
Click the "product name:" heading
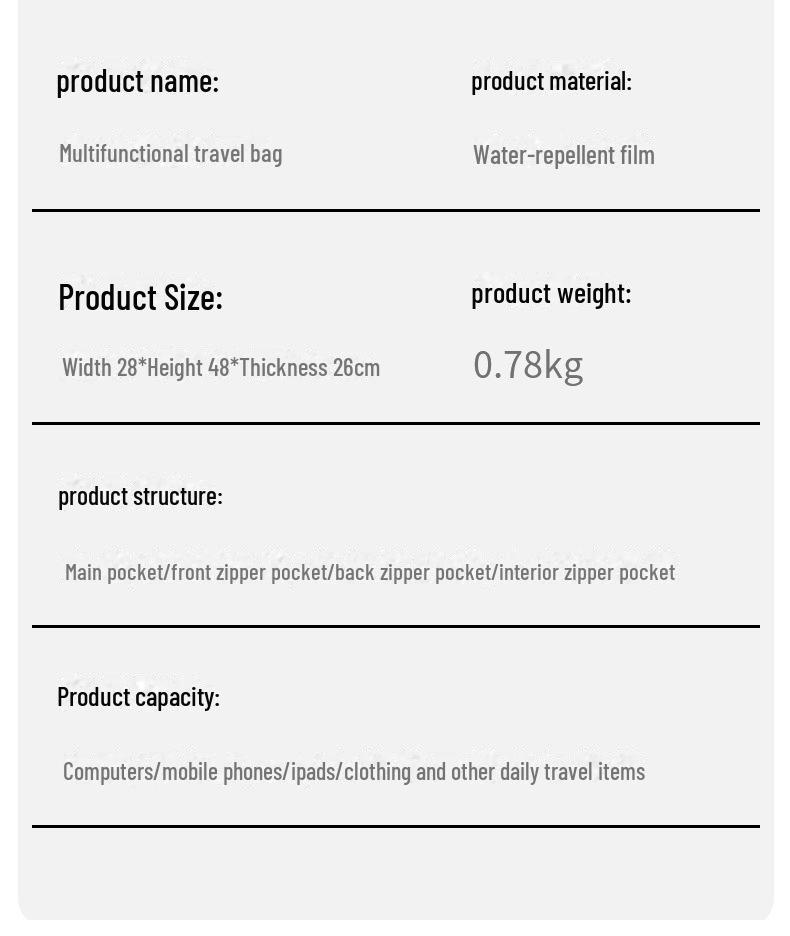pyautogui.click(x=137, y=81)
